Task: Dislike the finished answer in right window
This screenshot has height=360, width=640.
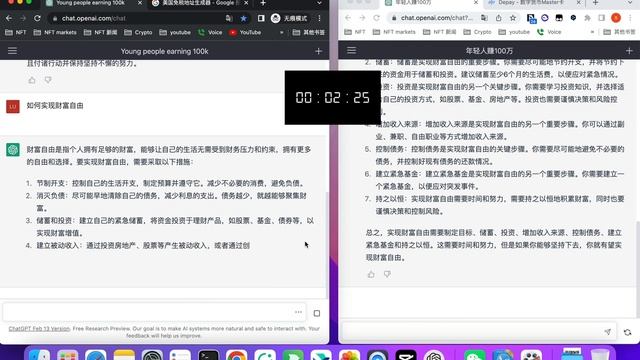Action: (x=387, y=274)
